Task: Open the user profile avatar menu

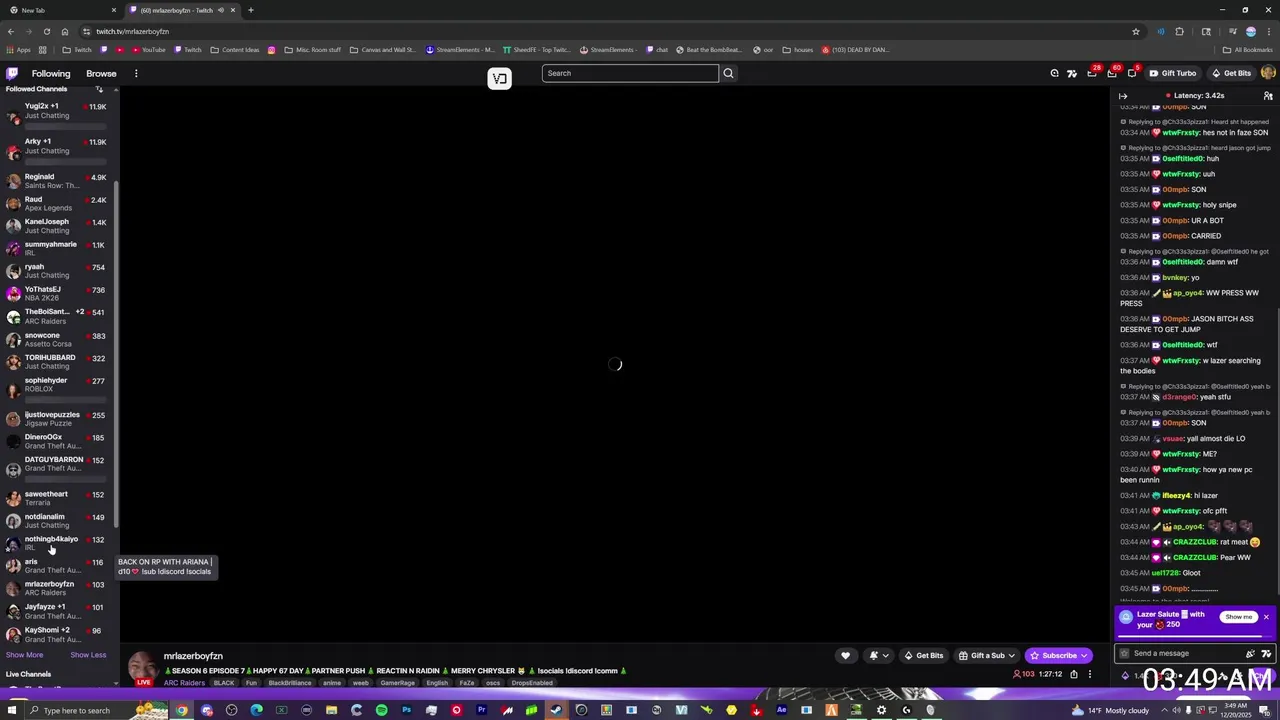Action: tap(1268, 73)
